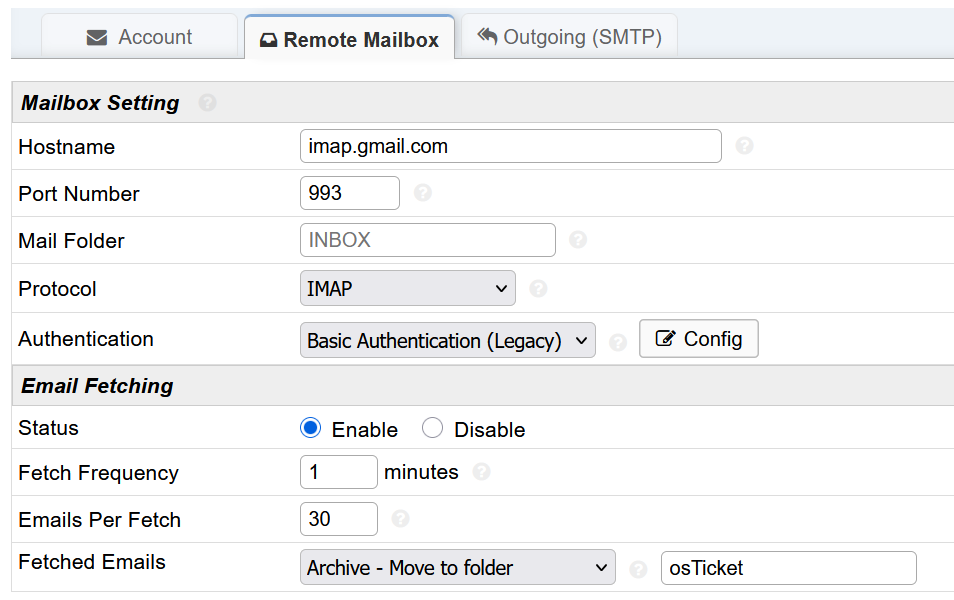Click help icon beside Emails Per Fetch
This screenshot has height=600, width=954.
(x=400, y=519)
